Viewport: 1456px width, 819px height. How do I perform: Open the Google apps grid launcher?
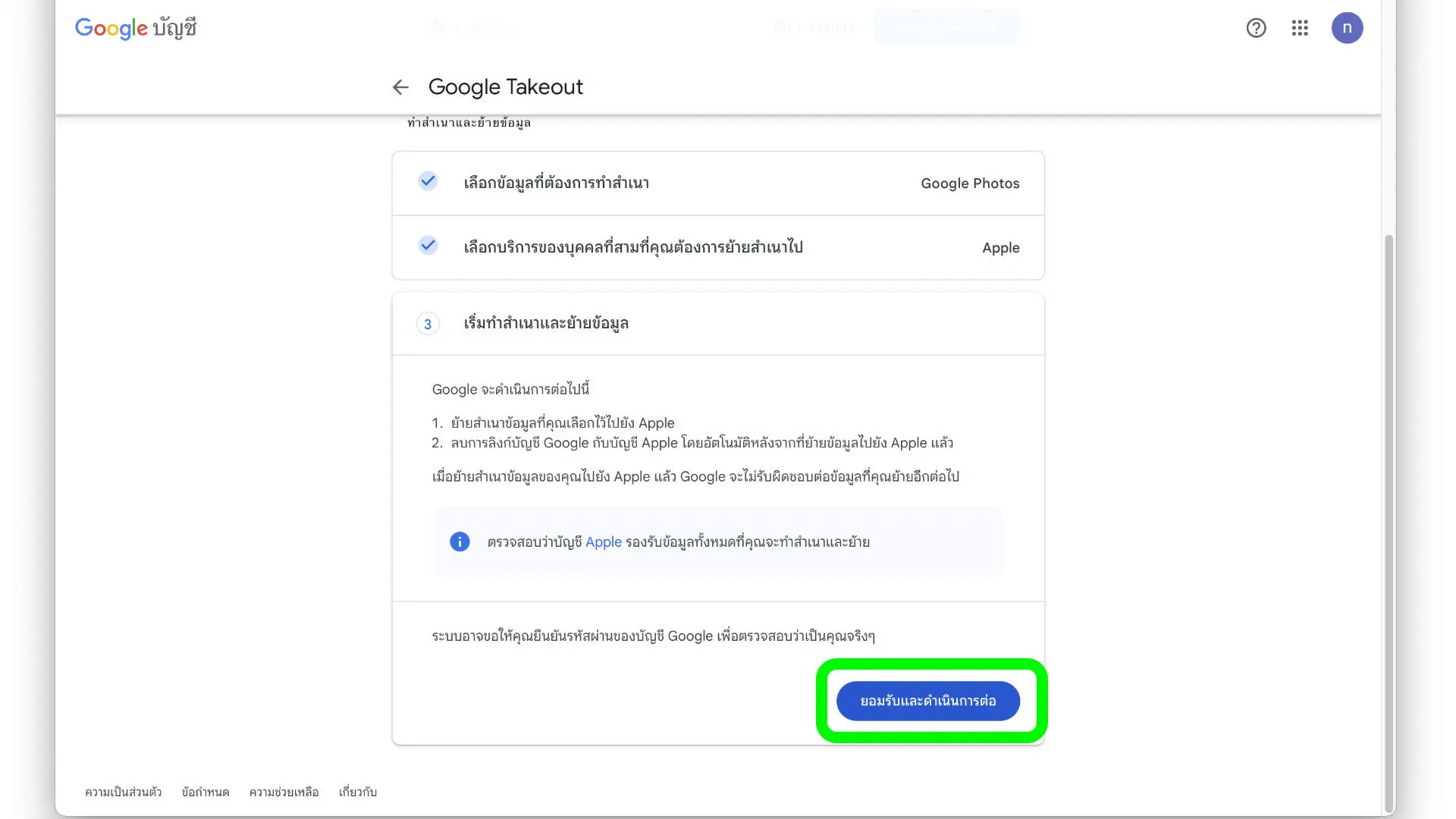pos(1300,28)
